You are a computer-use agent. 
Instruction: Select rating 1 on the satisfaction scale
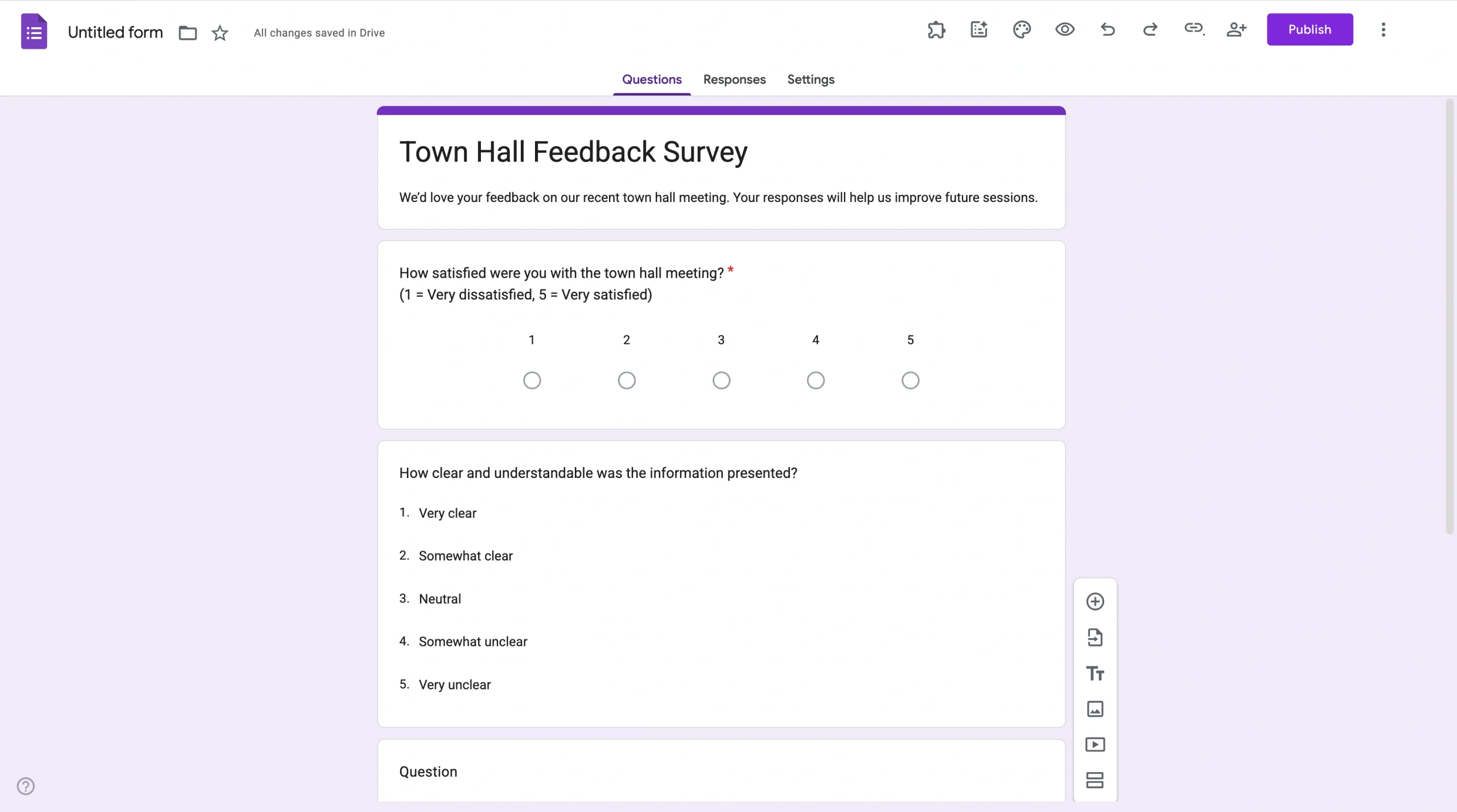pyautogui.click(x=531, y=380)
